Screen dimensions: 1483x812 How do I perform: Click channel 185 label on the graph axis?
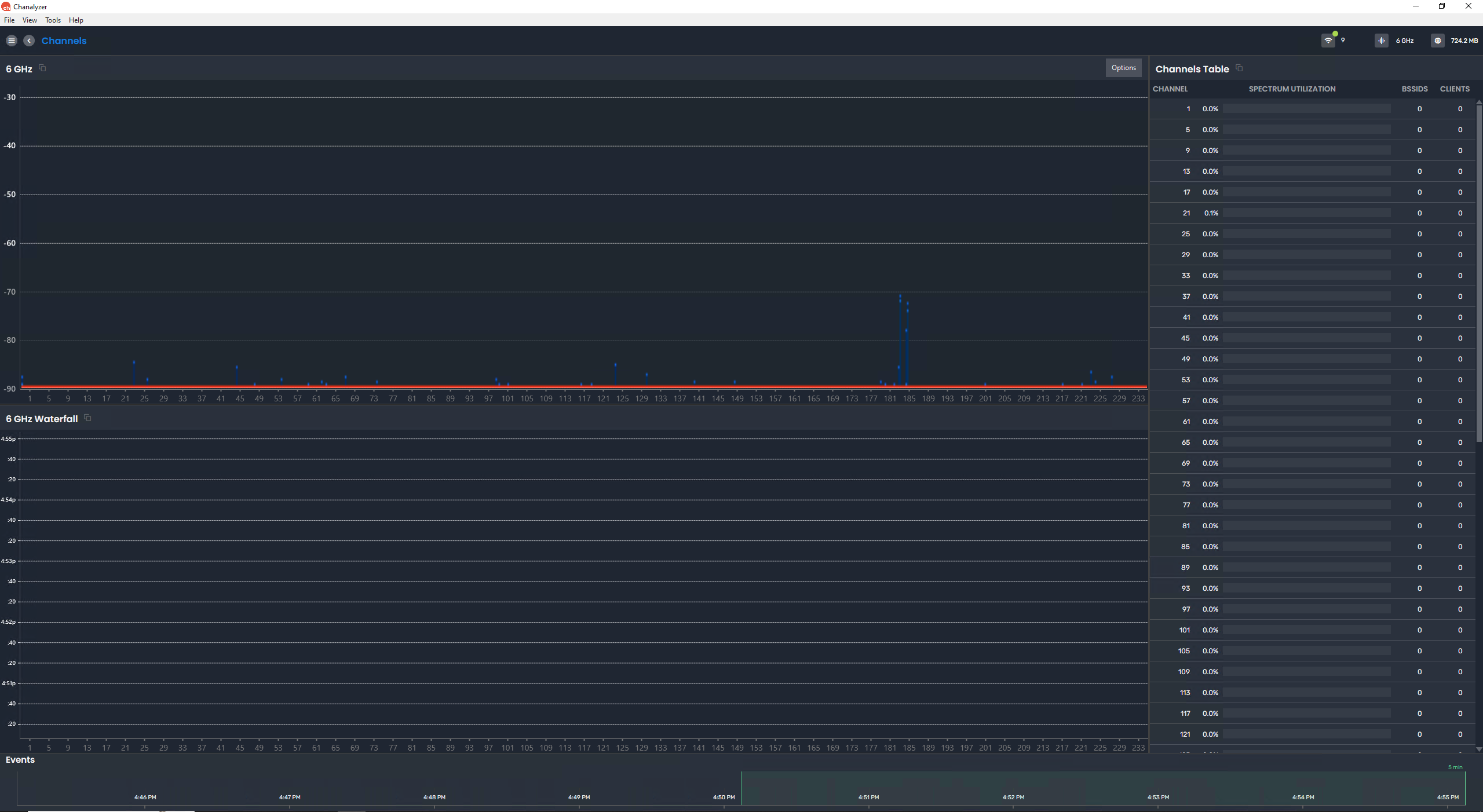click(x=909, y=398)
